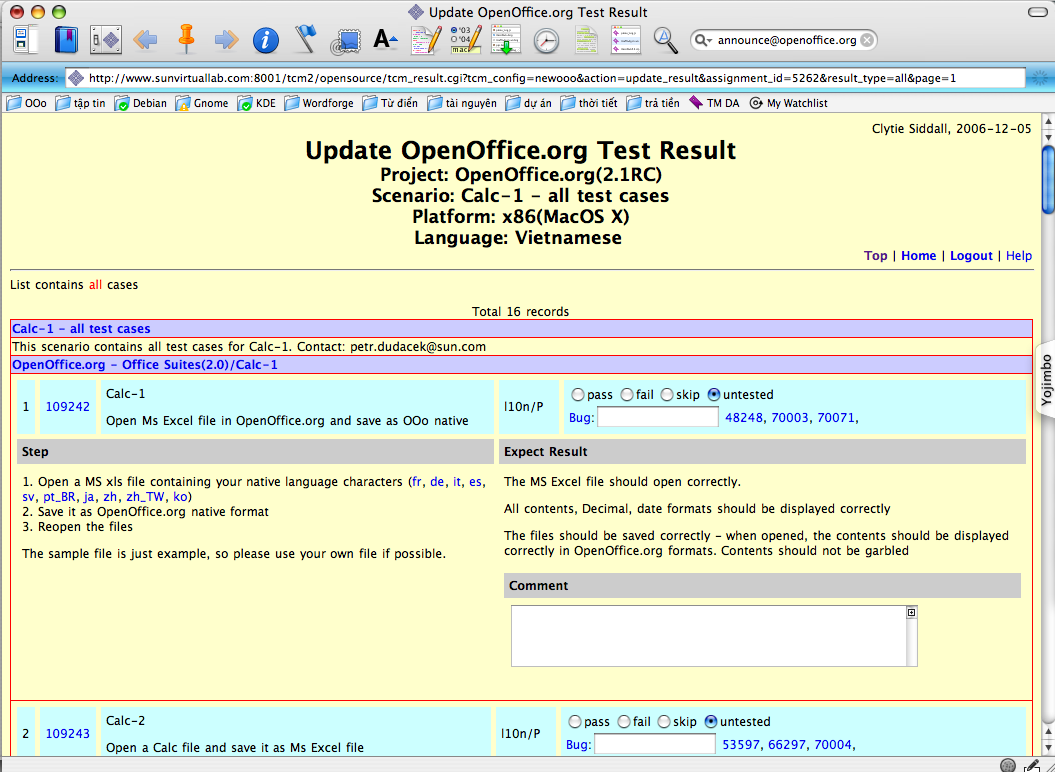
Task: Select skip for test case 109242
Action: click(x=667, y=394)
